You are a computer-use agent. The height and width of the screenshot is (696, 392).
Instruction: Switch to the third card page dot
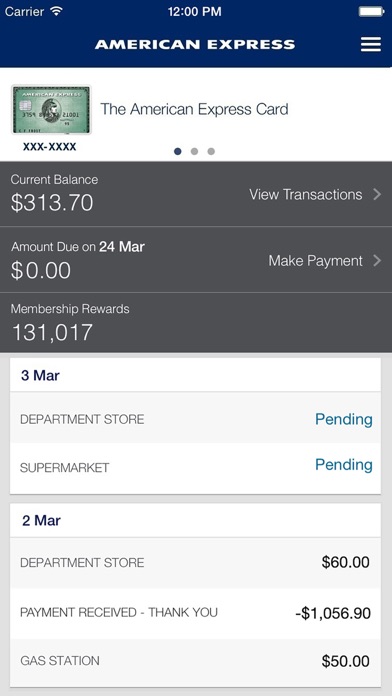(211, 151)
